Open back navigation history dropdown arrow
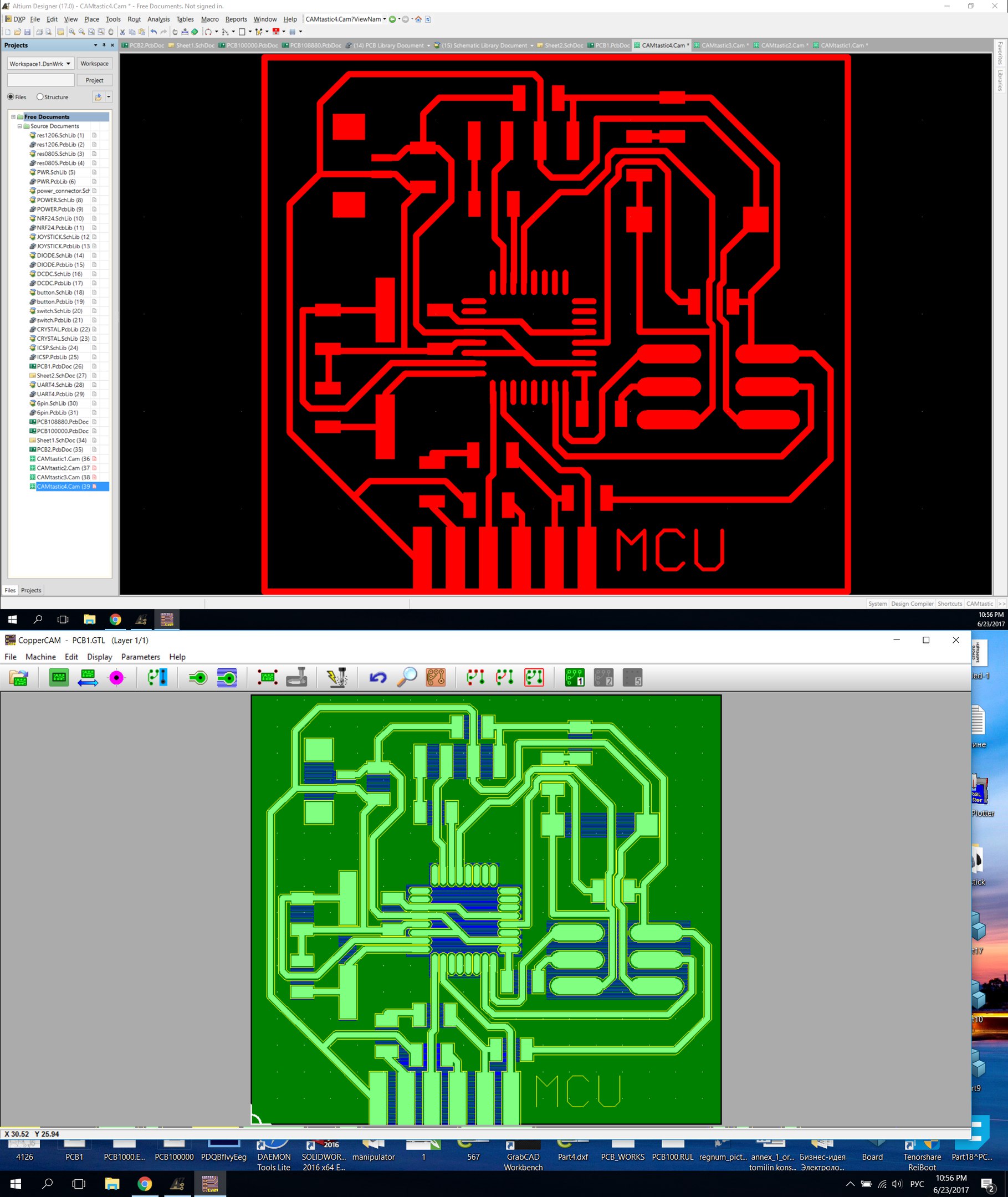1008x1197 pixels. click(x=399, y=19)
